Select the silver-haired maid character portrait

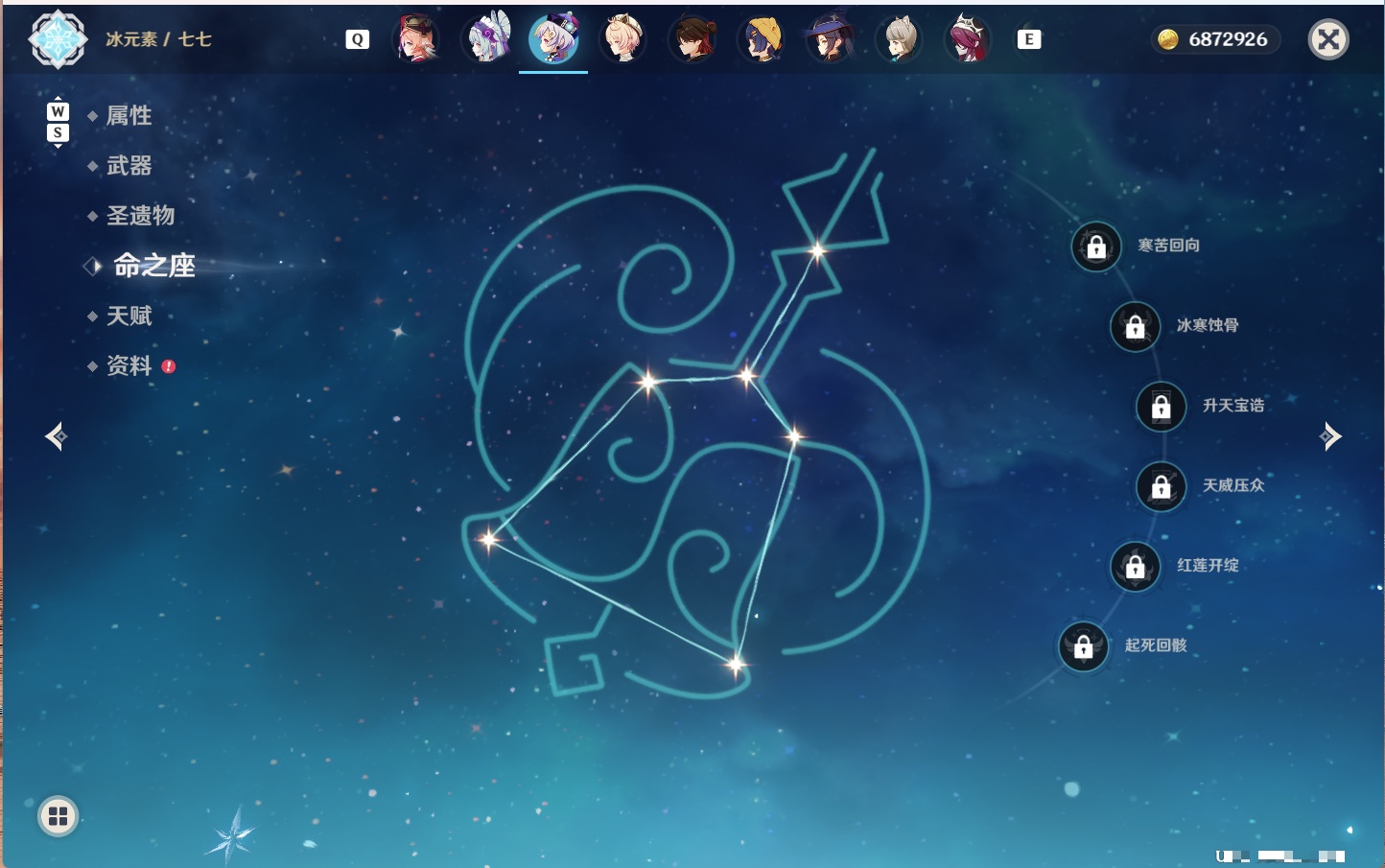(486, 39)
